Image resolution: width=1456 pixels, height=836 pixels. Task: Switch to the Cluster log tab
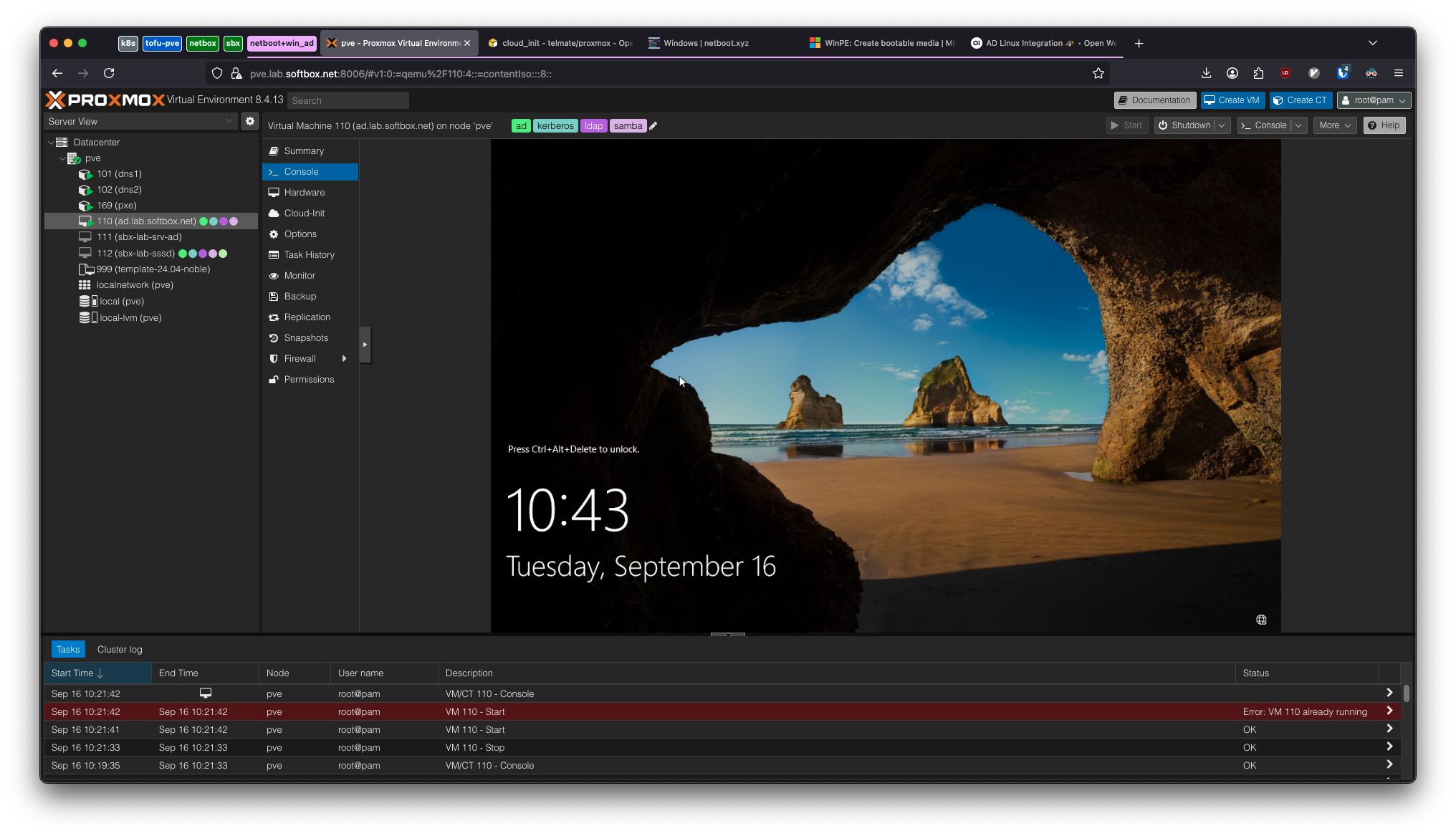coord(119,649)
